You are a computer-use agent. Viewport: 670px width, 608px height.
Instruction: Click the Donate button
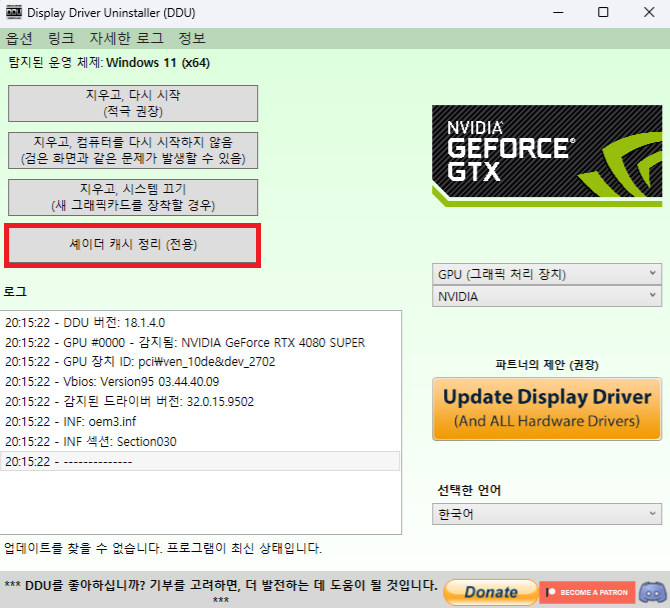pos(491,592)
